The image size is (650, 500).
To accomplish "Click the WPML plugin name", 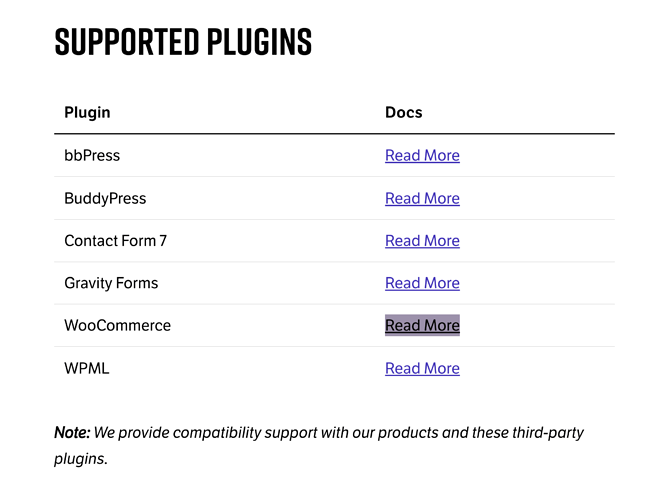I will point(87,368).
